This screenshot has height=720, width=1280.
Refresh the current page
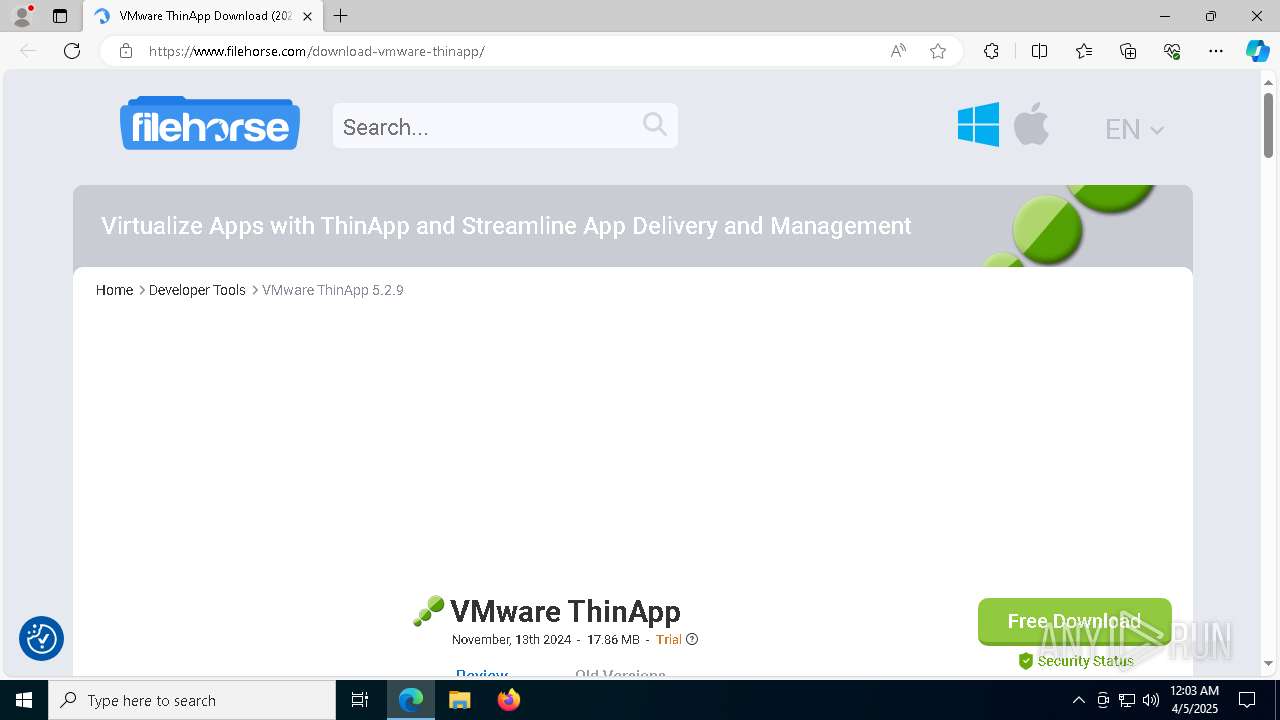click(72, 51)
